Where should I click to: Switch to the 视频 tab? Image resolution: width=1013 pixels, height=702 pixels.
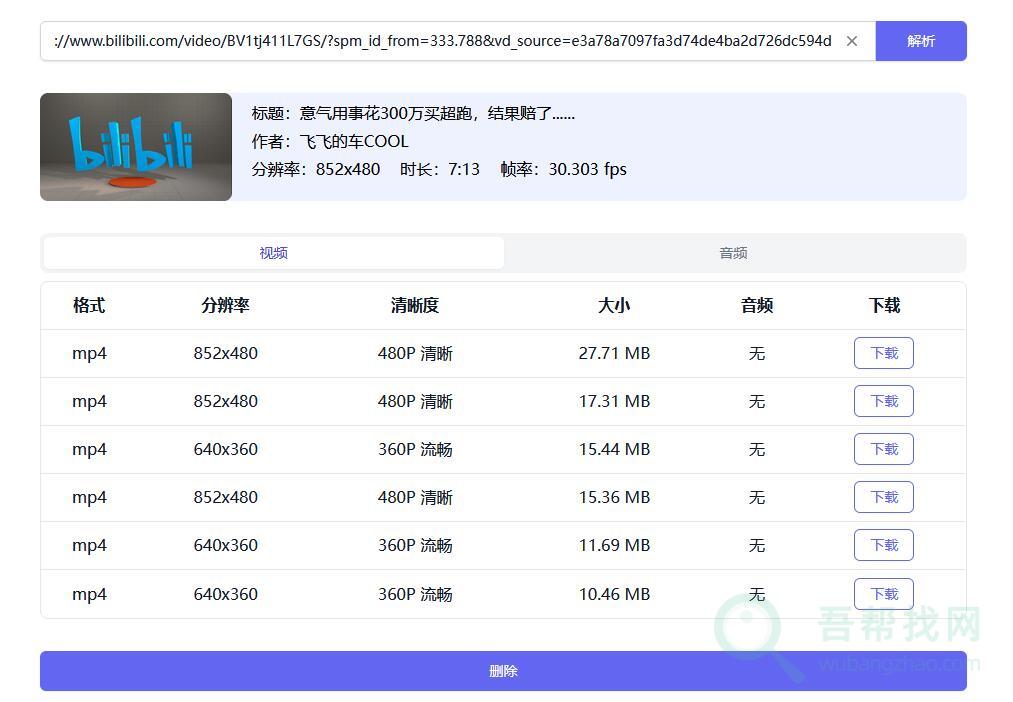coord(273,253)
